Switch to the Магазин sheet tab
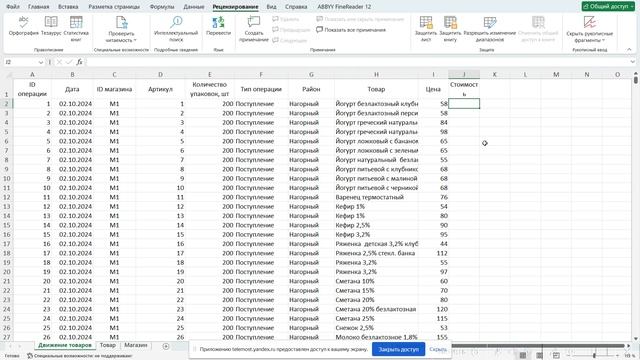The width and height of the screenshot is (640, 360). (136, 345)
